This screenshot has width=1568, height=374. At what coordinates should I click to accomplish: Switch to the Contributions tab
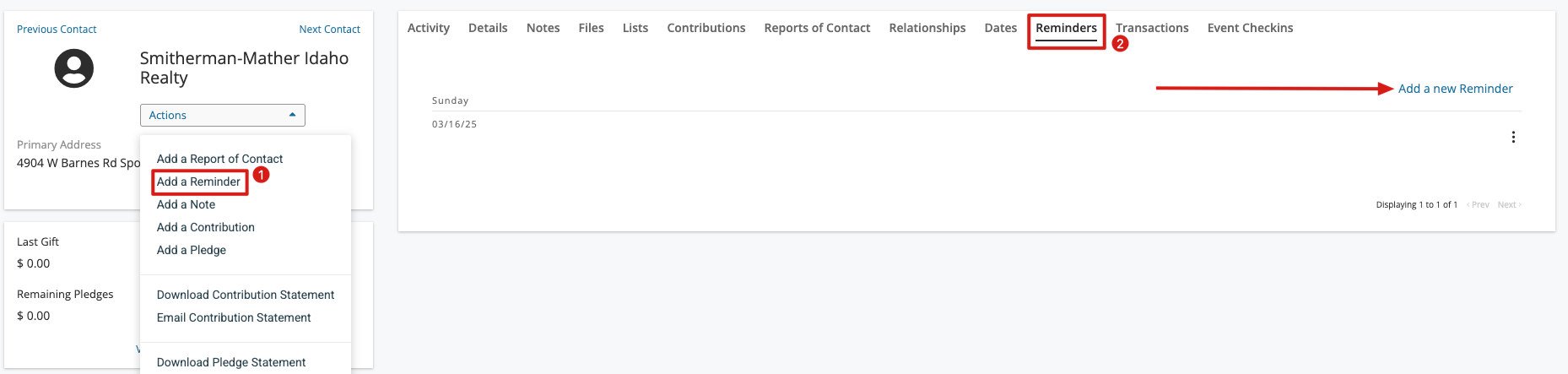[x=706, y=28]
